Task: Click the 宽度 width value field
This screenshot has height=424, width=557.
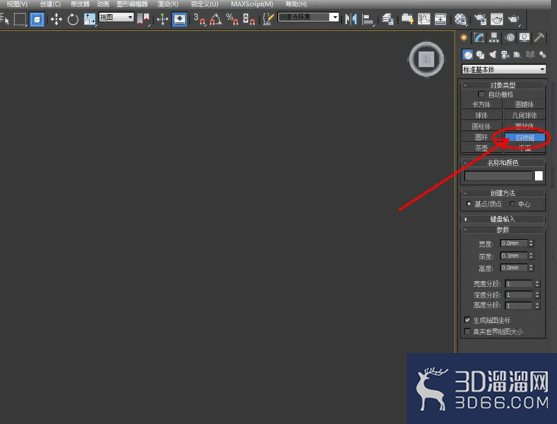Action: coord(514,243)
